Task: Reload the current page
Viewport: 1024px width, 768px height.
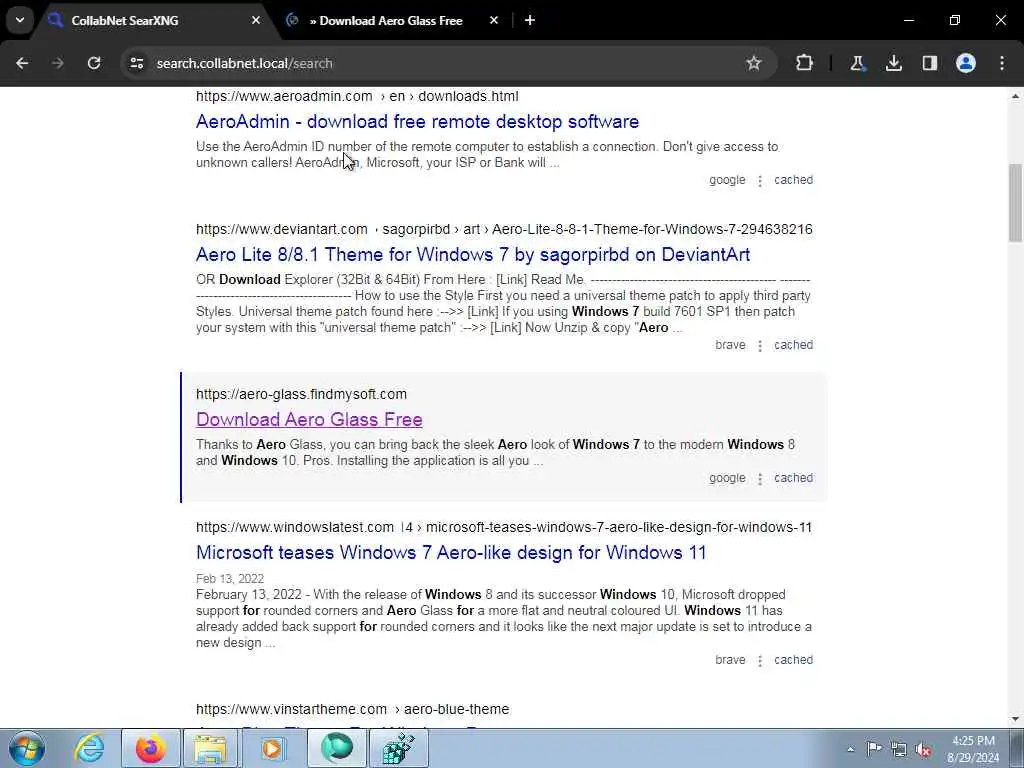Action: [x=94, y=63]
